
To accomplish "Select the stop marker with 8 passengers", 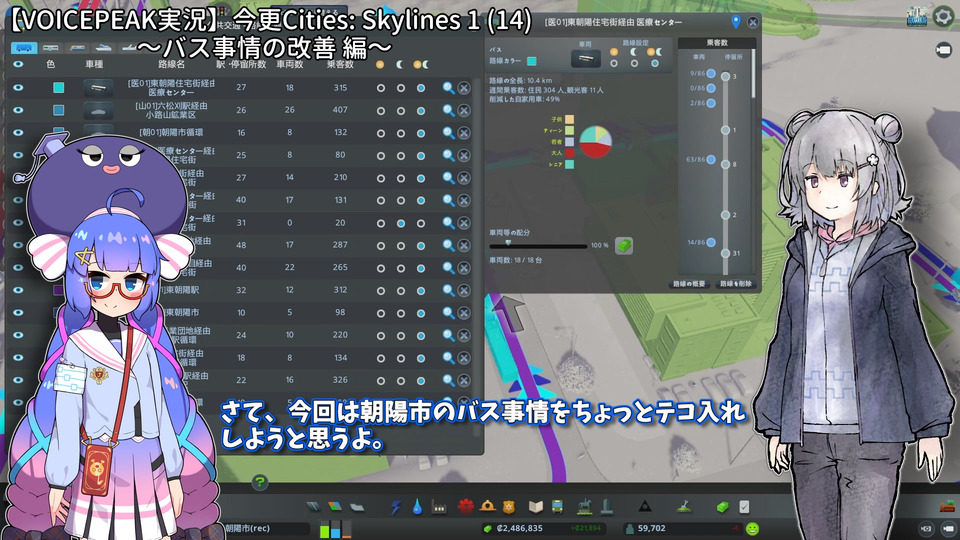I will point(726,165).
